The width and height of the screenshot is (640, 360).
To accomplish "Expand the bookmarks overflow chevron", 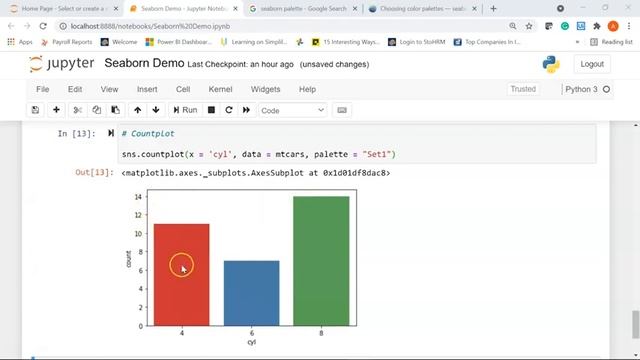I will click(x=577, y=42).
